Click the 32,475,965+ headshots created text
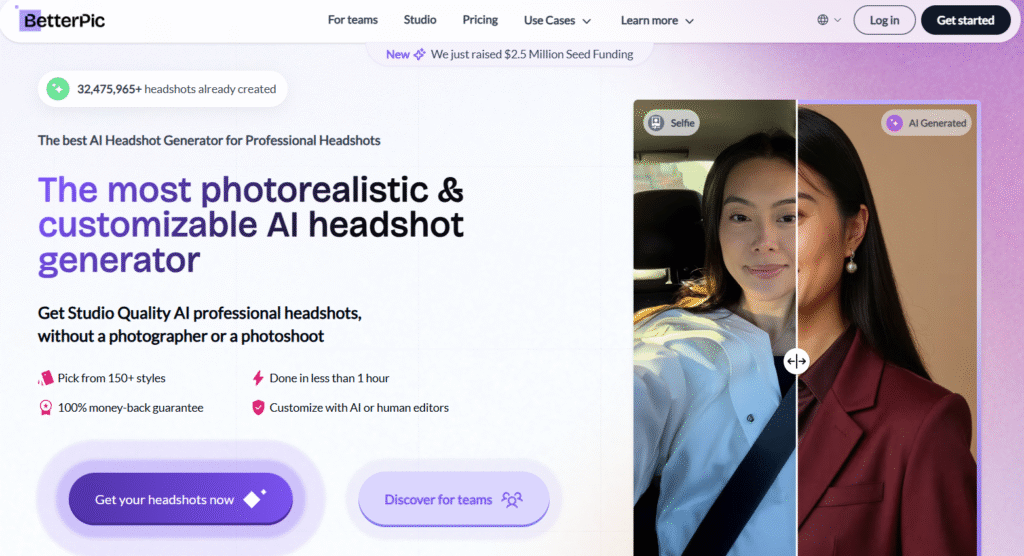 click(176, 89)
